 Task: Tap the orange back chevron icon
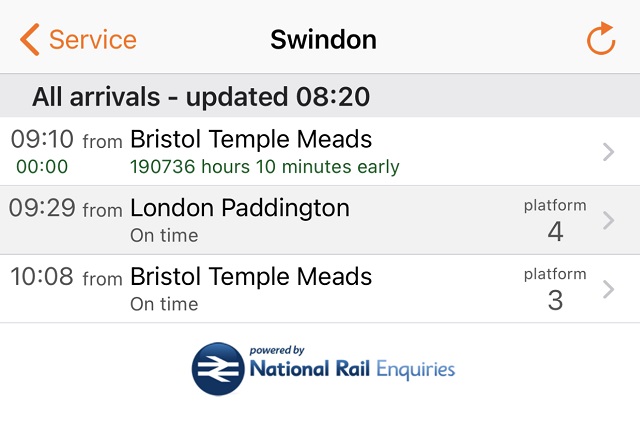30,40
